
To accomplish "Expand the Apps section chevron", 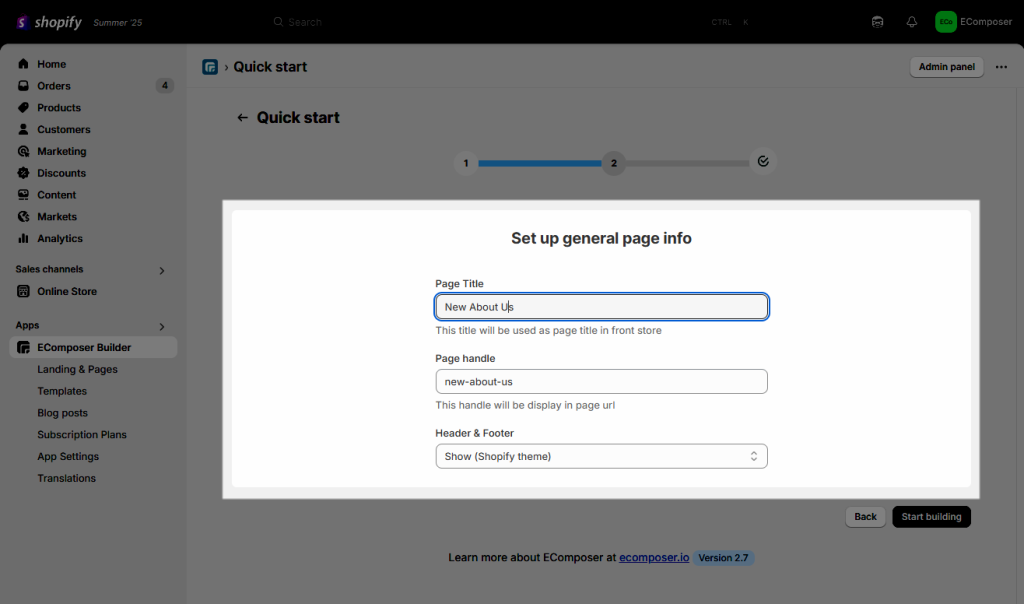I will [x=162, y=326].
